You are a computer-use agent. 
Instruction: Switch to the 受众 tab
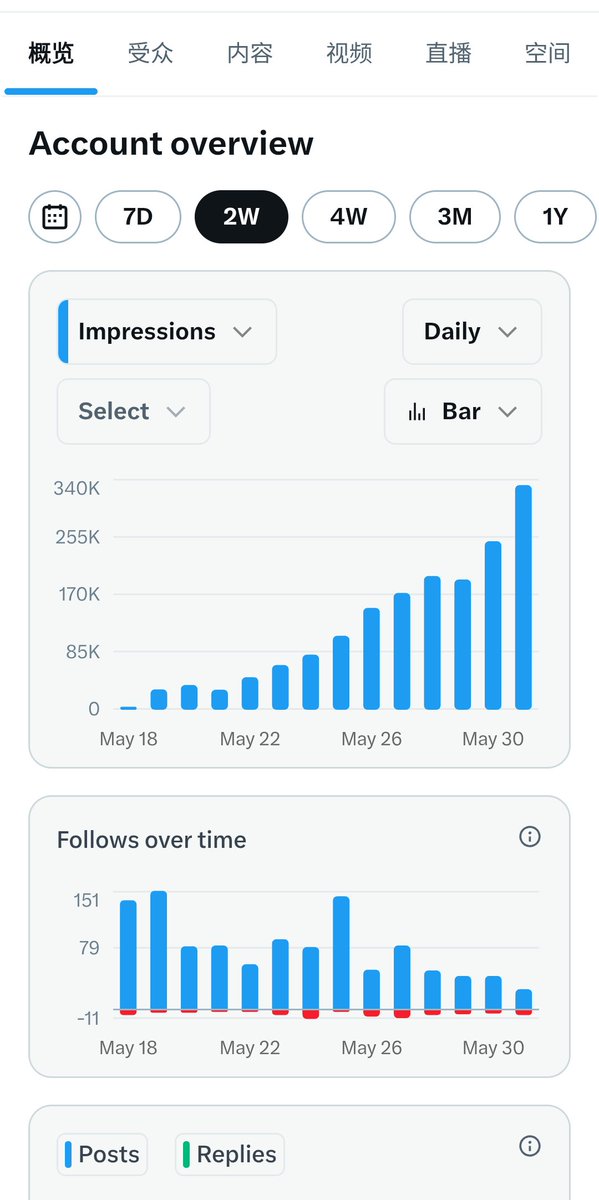point(150,53)
